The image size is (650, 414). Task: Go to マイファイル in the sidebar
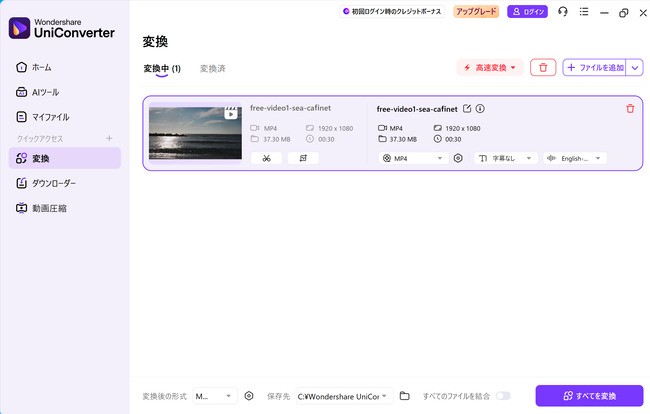pos(64,117)
